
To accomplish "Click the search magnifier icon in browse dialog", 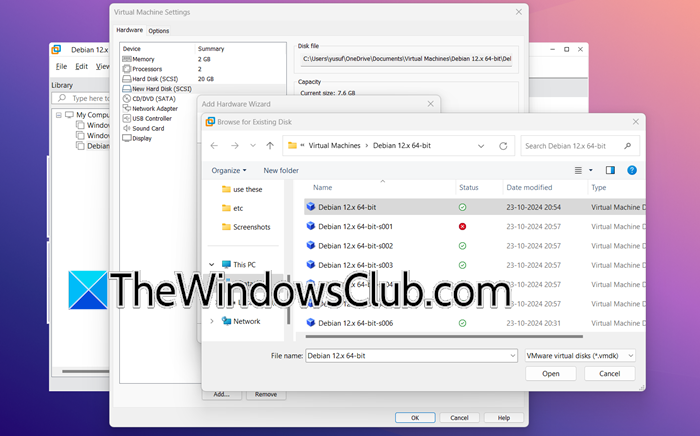I will [628, 145].
